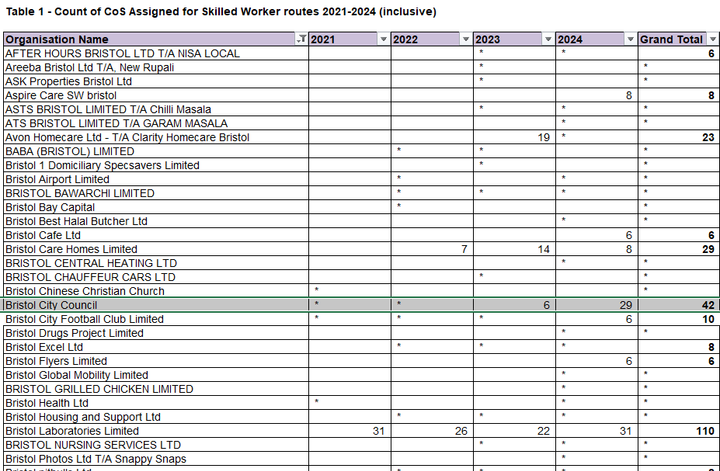The height and width of the screenshot is (471, 720).
Task: Click the Grand Total 110 cell
Action: pos(679,431)
